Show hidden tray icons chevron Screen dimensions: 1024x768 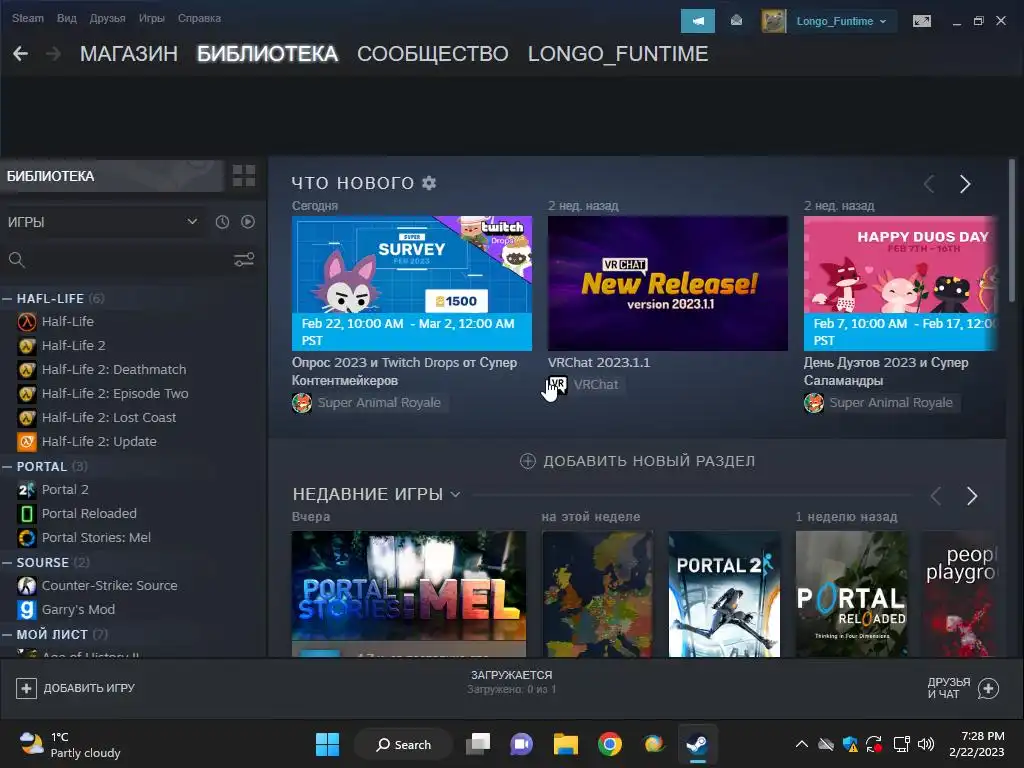[x=802, y=744]
